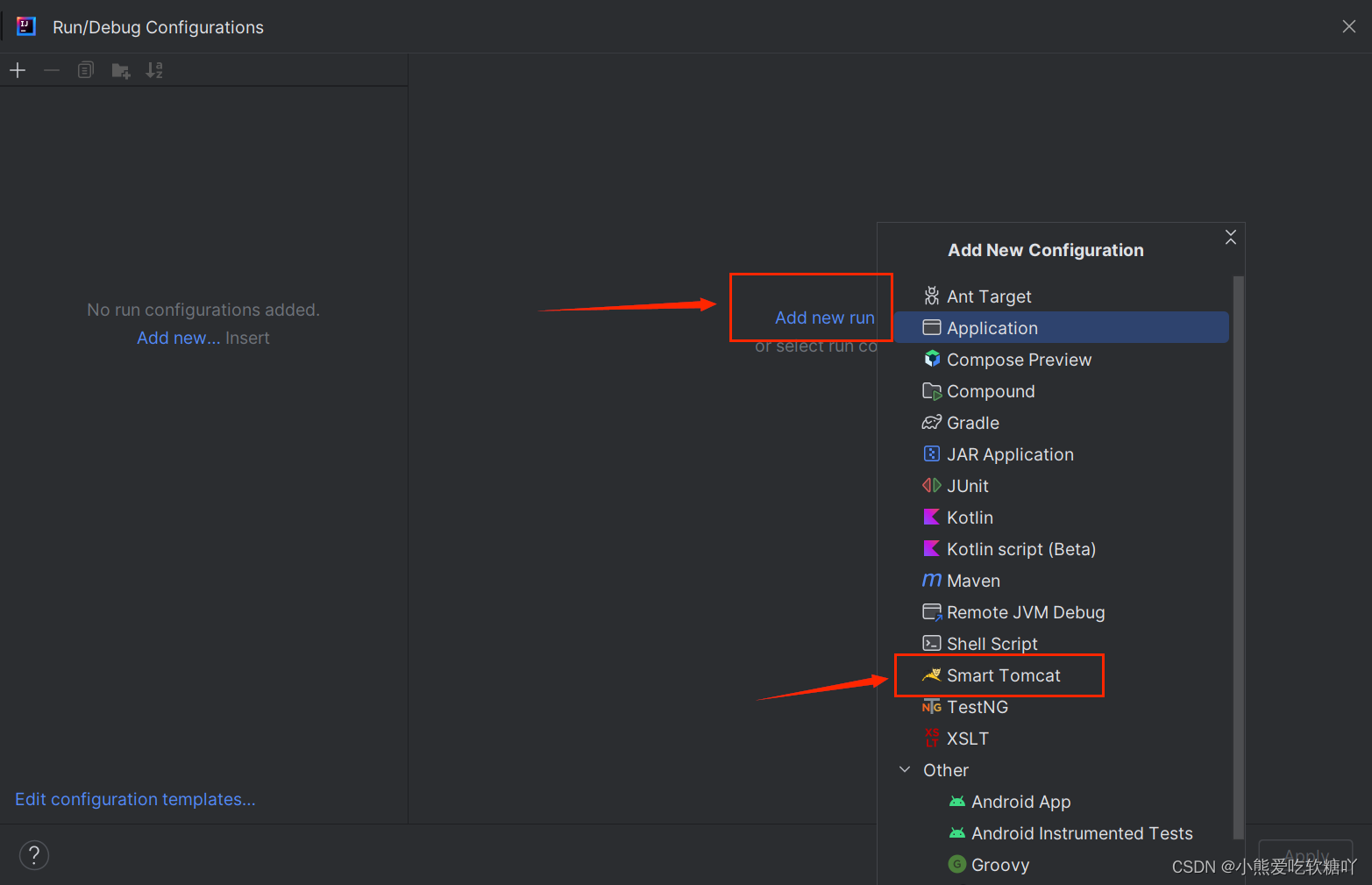Screen dimensions: 1372x885
Task: Click the minus icon to remove configuration
Action: 52,70
